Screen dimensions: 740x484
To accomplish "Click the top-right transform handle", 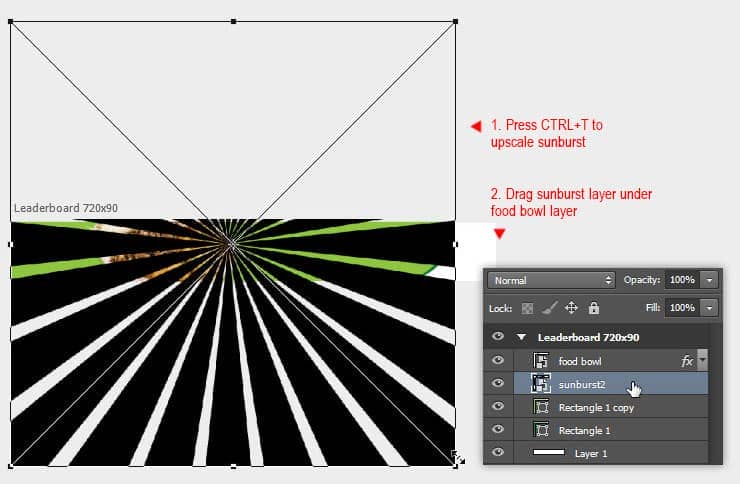I will 455,21.
